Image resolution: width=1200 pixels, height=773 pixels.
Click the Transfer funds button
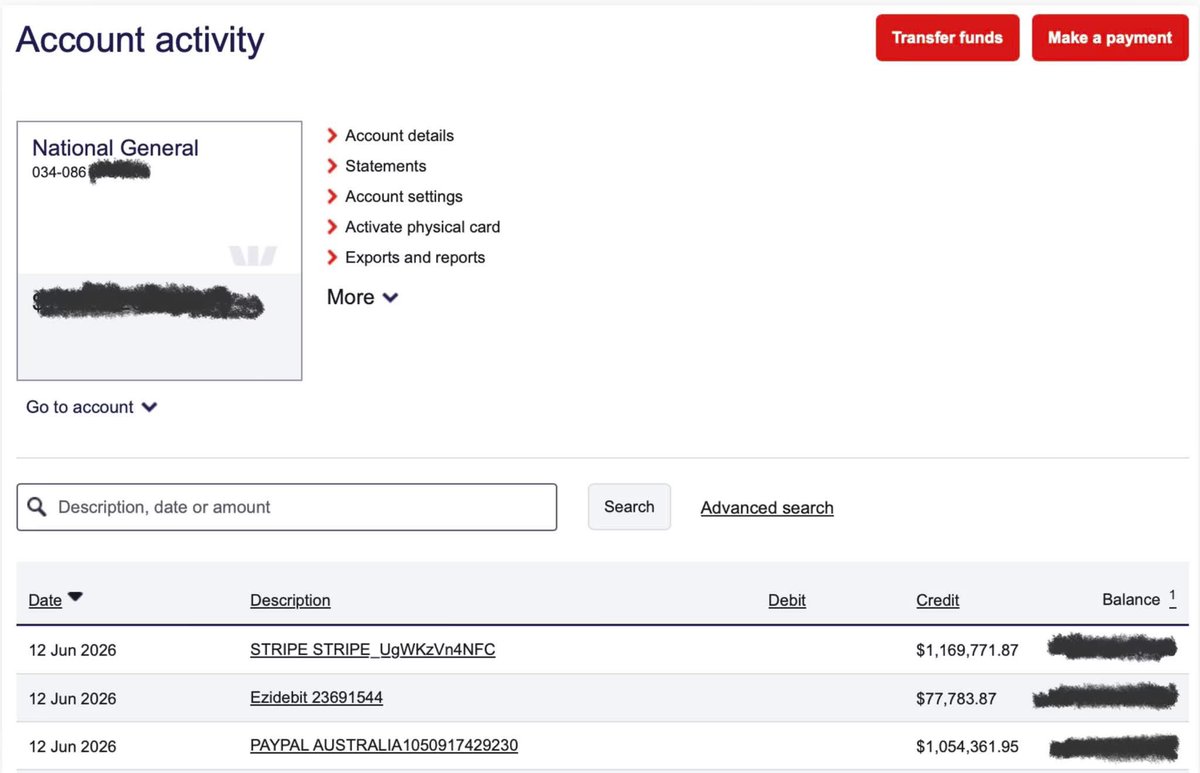[947, 38]
